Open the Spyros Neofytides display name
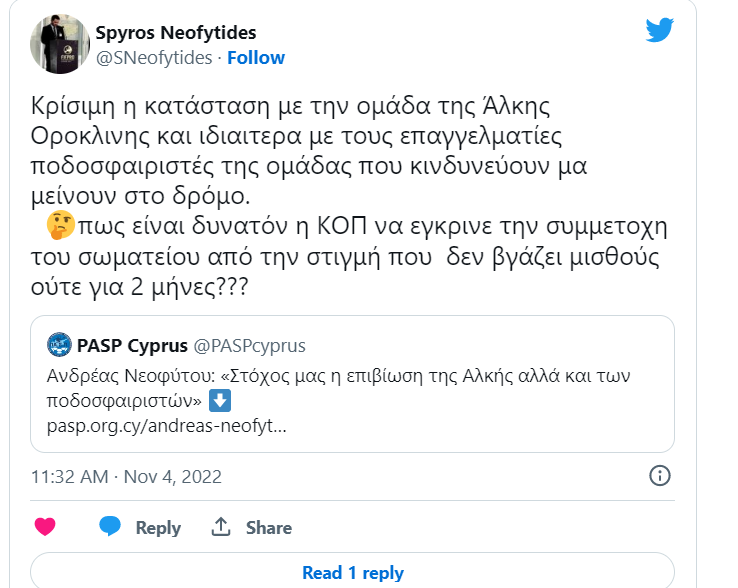 coord(176,33)
